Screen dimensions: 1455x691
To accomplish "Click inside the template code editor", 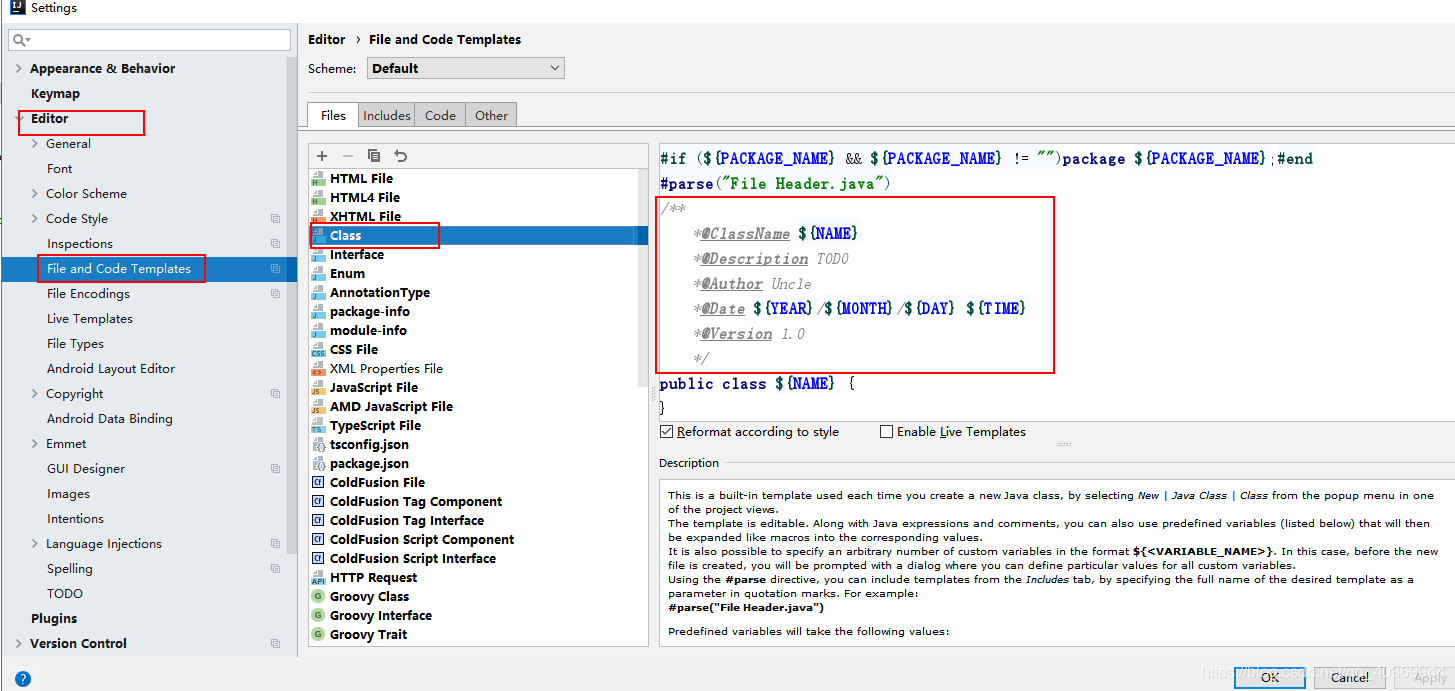I will [1055, 282].
